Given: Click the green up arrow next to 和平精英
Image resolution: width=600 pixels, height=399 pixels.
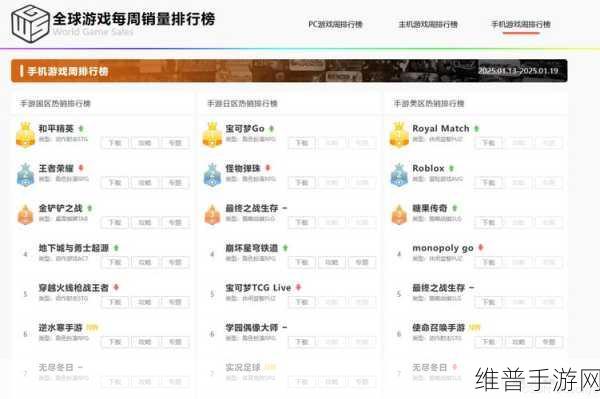Looking at the screenshot, I should (x=81, y=129).
